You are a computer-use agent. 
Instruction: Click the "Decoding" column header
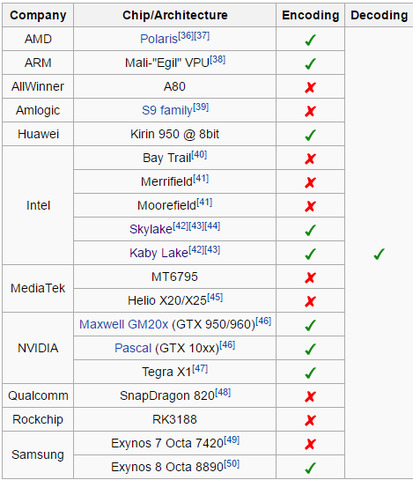[379, 15]
